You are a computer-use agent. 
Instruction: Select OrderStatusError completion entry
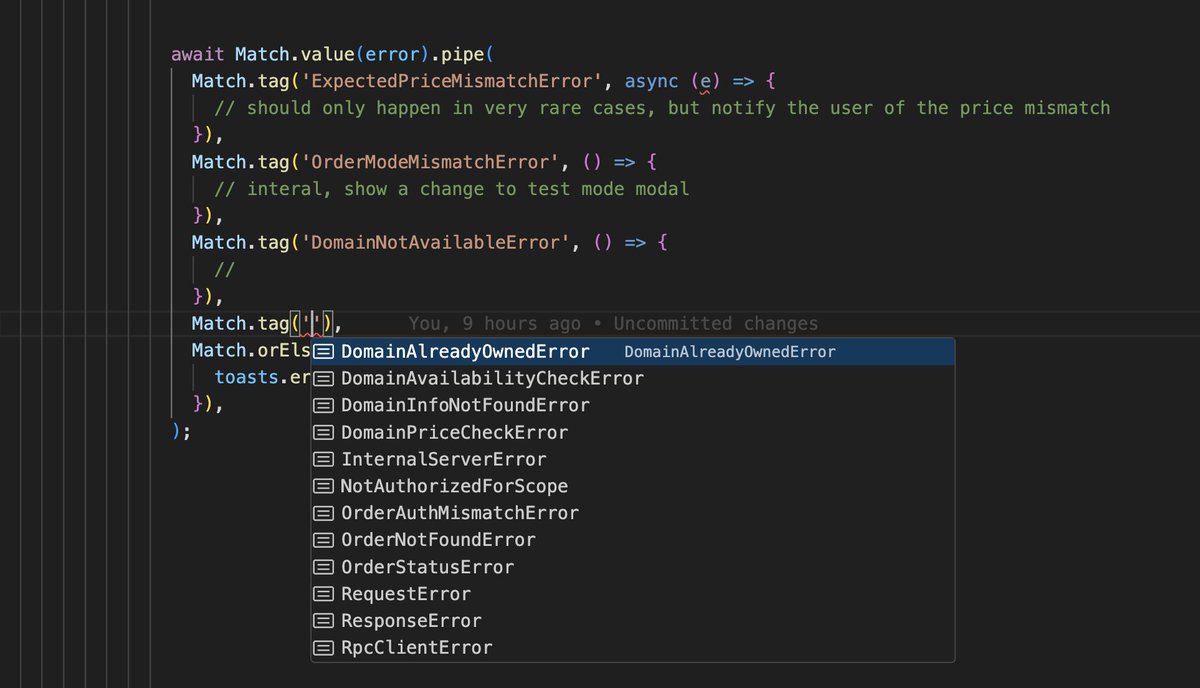click(x=633, y=567)
